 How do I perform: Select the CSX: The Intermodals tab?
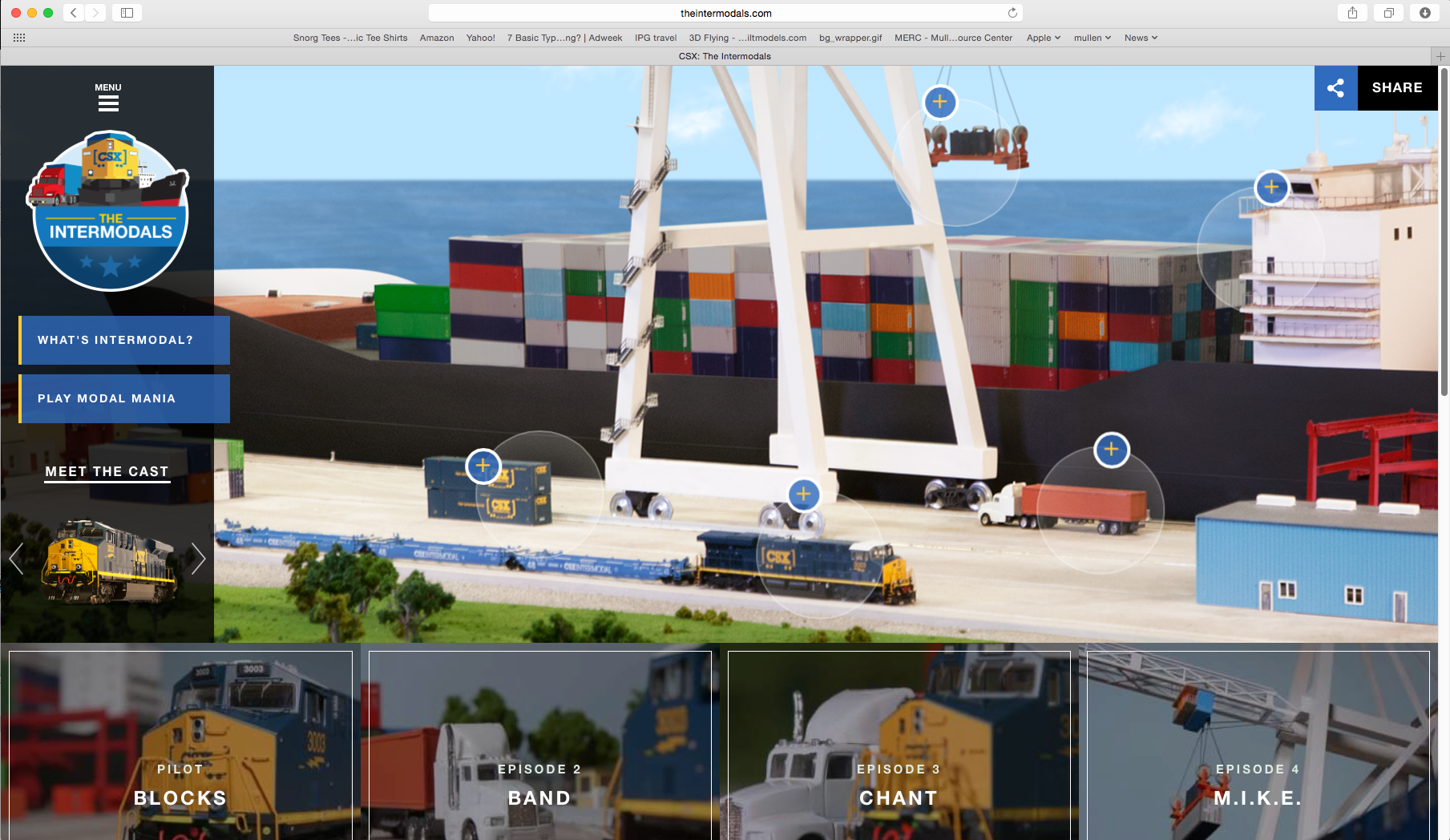(725, 56)
